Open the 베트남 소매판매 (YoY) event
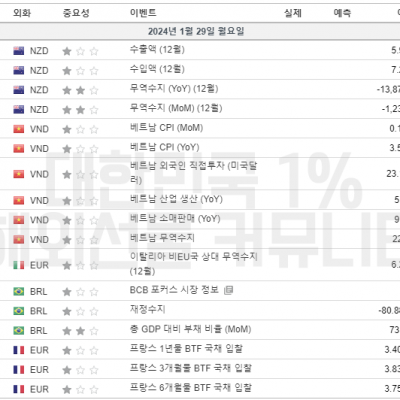Screen dimensions: 400x400 [x=175, y=219]
